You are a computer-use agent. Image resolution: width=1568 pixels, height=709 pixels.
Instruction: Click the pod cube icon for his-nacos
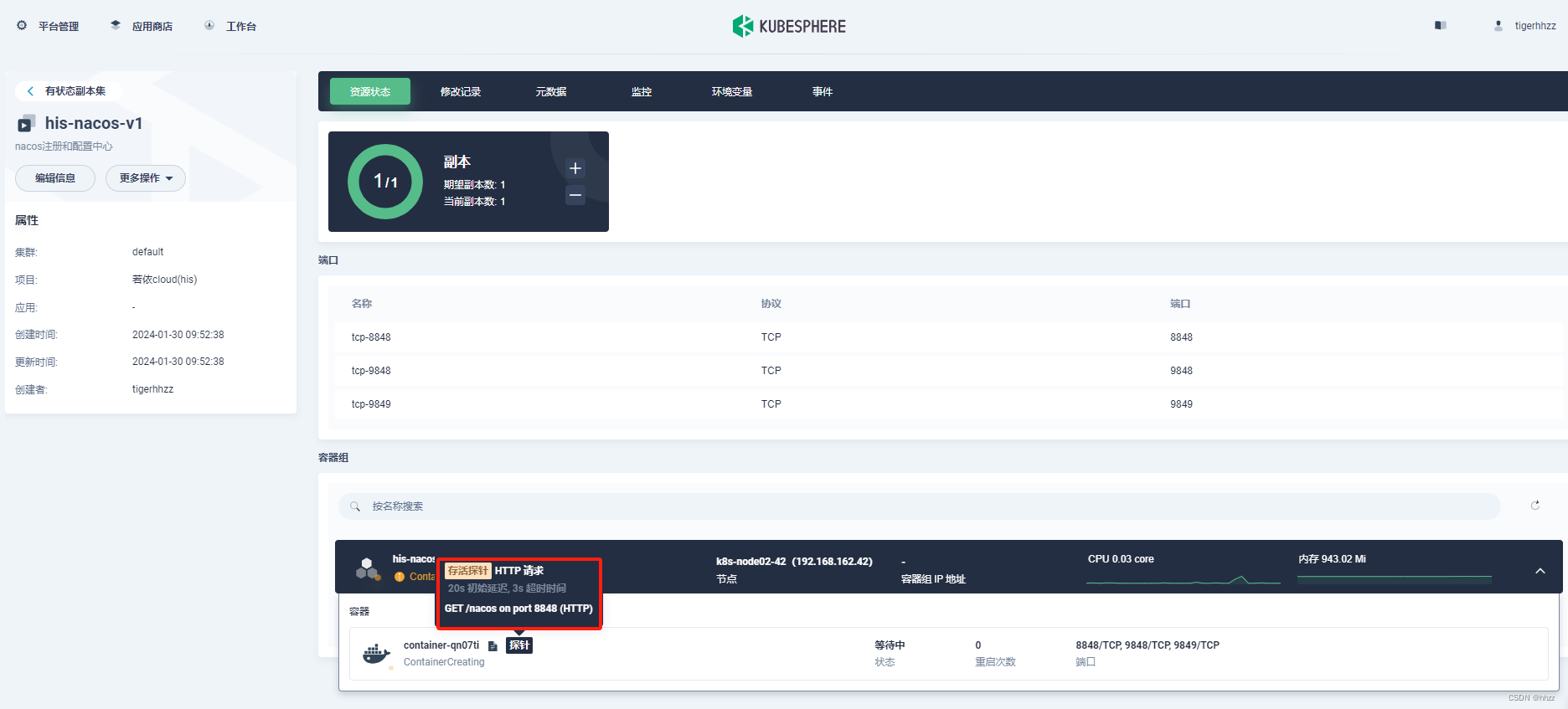pos(368,569)
